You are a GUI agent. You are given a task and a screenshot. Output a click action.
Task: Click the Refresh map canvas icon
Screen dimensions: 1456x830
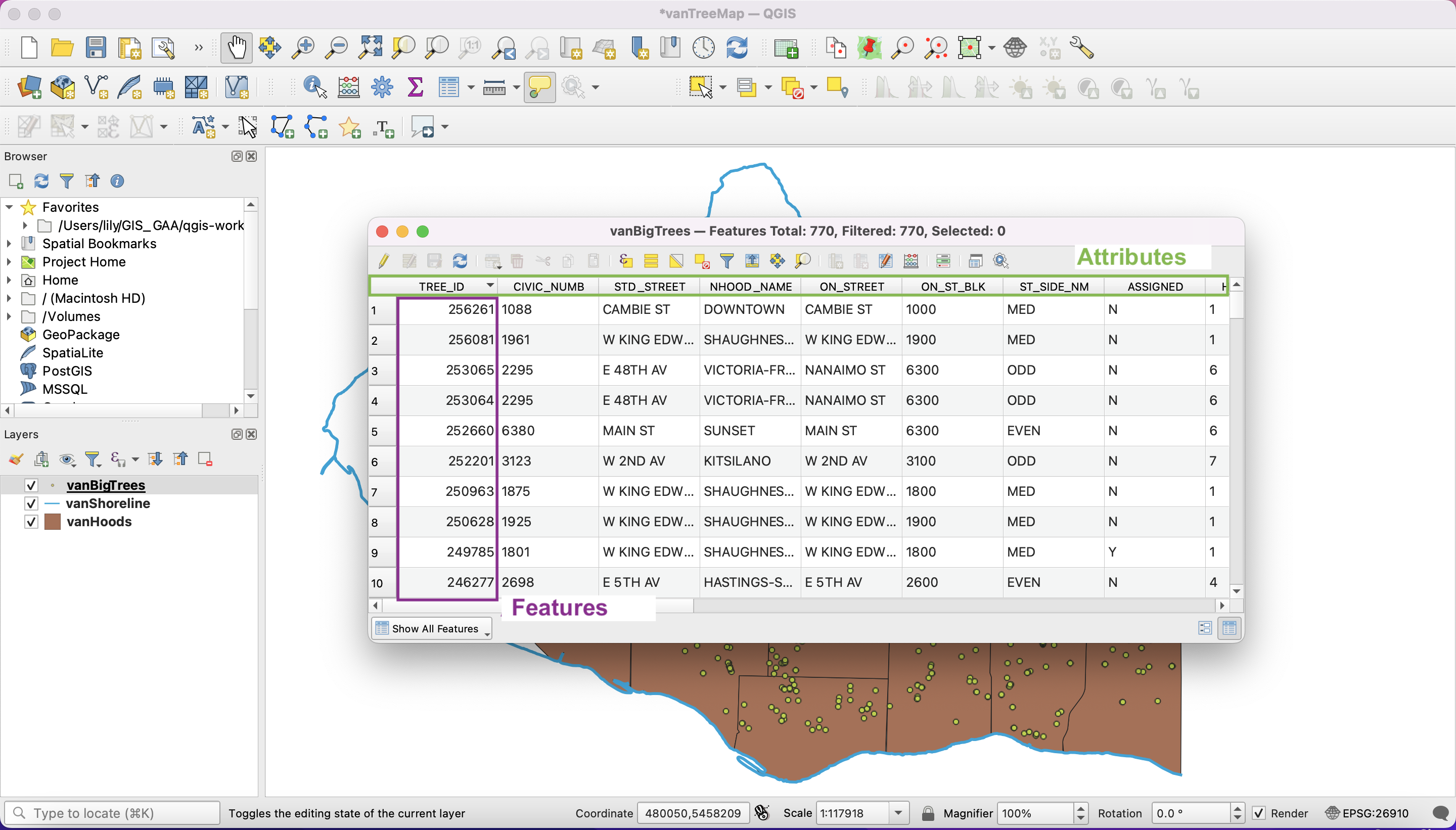737,48
